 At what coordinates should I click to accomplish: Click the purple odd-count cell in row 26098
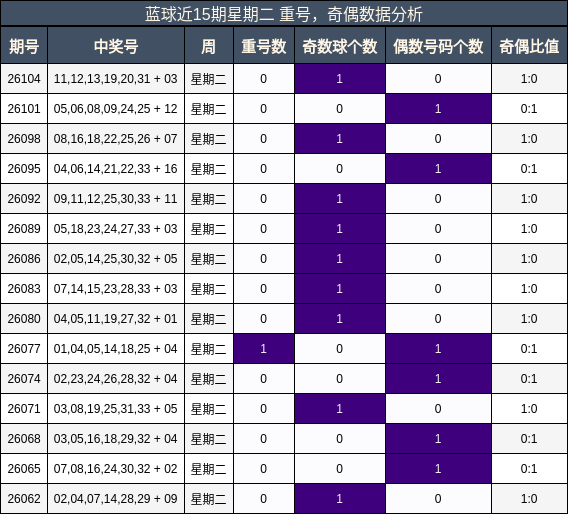point(340,139)
